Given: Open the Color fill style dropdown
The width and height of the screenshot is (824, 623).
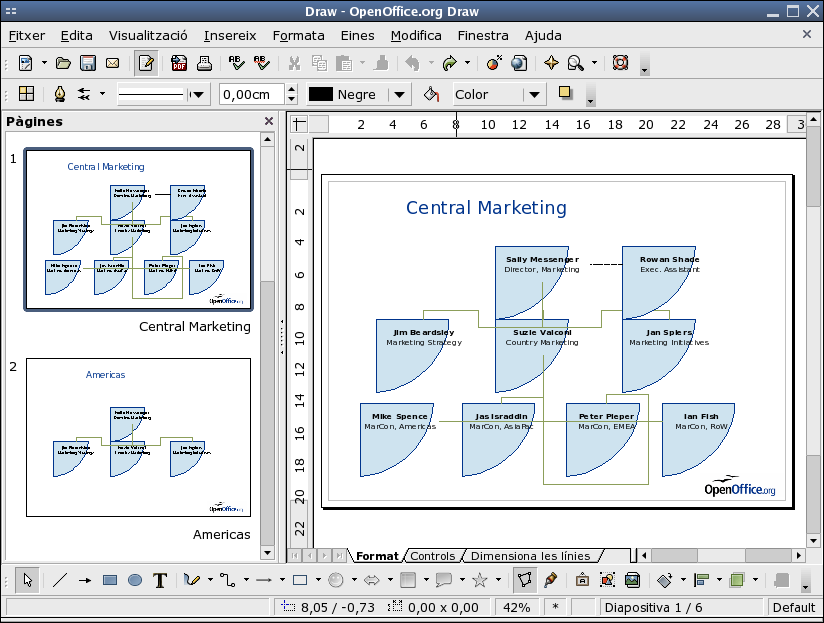Looking at the screenshot, I should pos(534,95).
